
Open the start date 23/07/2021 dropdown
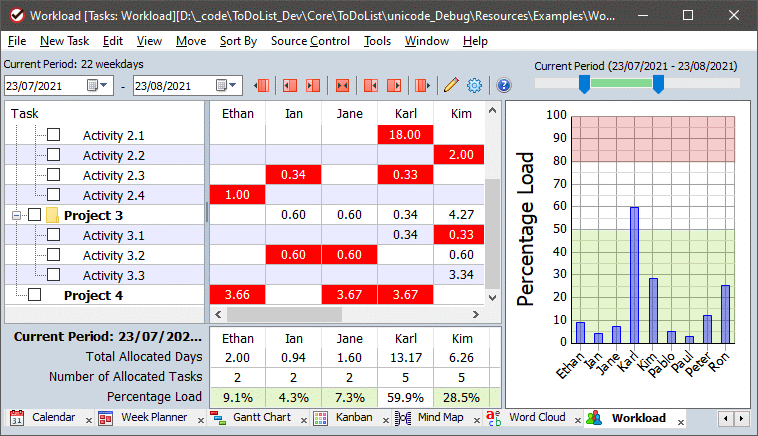105,86
